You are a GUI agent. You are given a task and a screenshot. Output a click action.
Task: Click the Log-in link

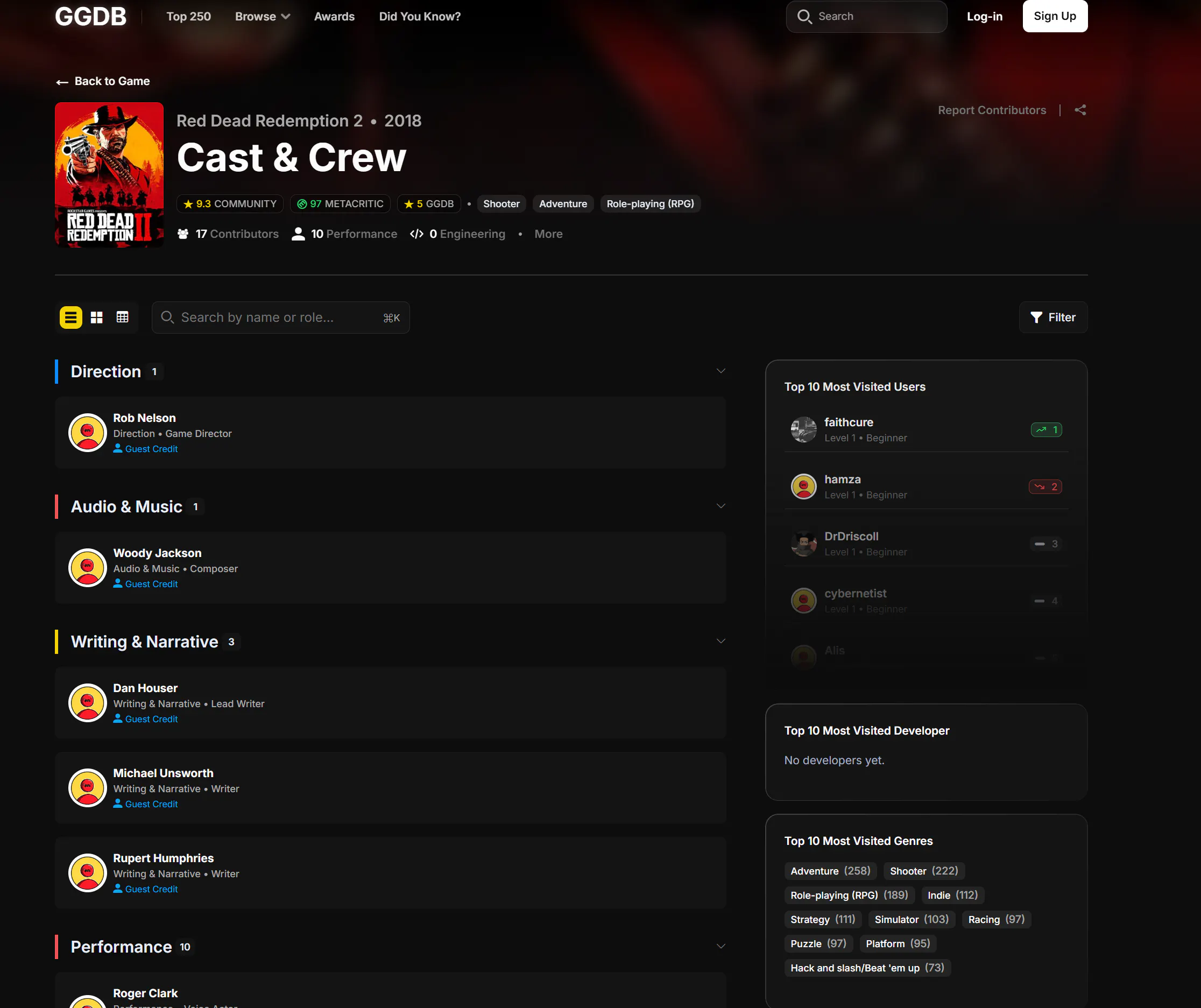(984, 17)
